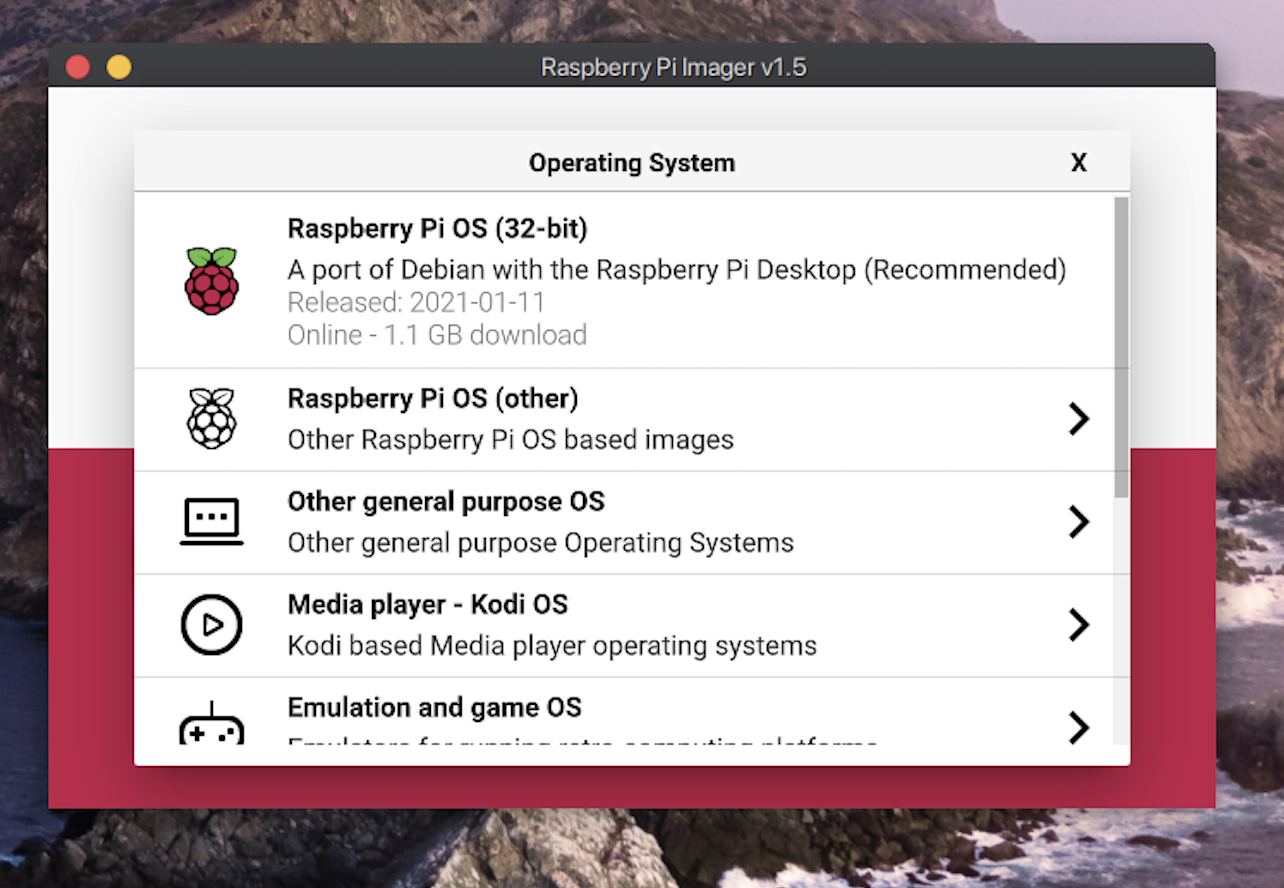Screen dimensions: 1284x888
Task: Click the laptop icon for Other general purpose OS
Action: [212, 521]
